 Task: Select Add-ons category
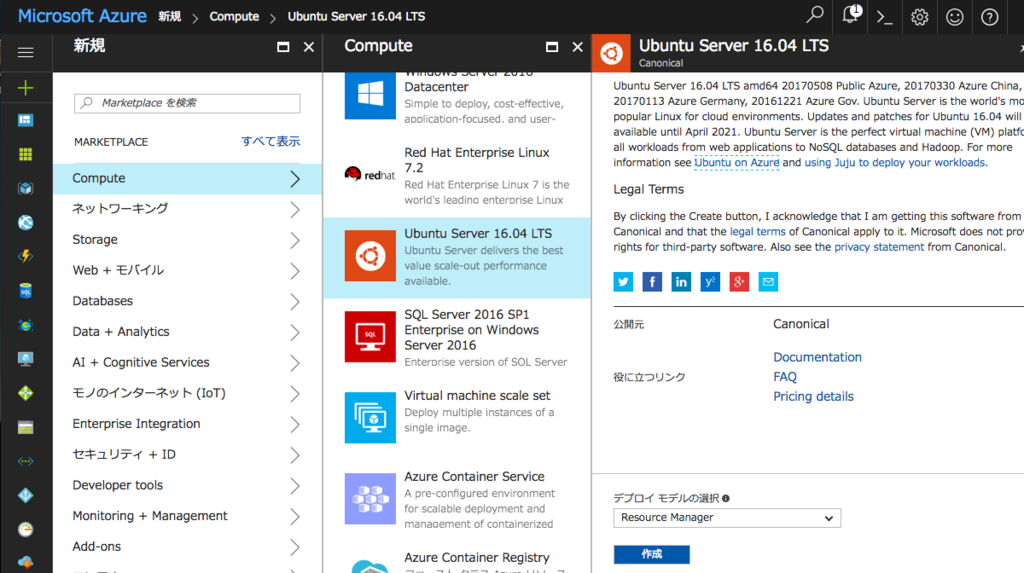187,547
